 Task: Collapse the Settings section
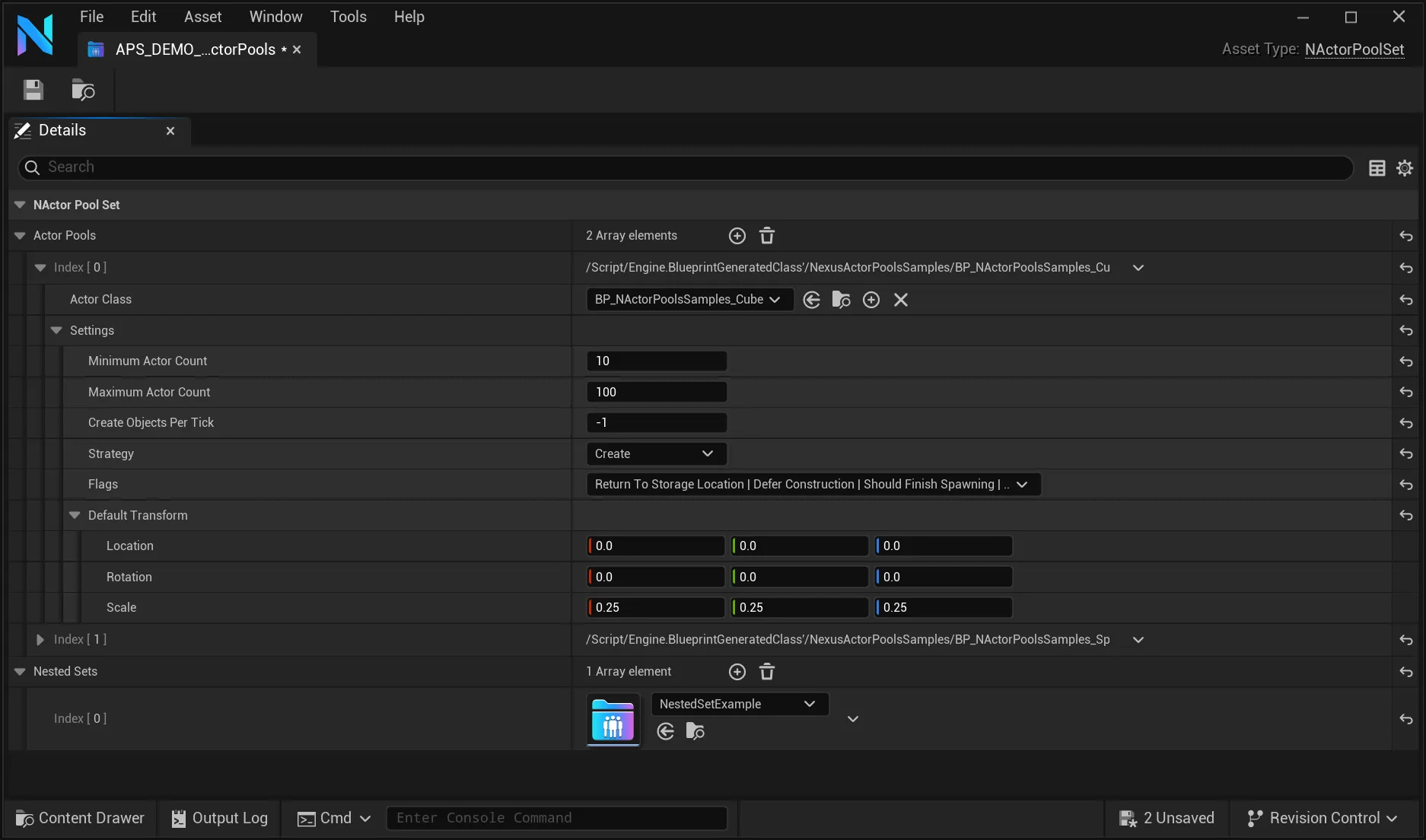pyautogui.click(x=56, y=330)
